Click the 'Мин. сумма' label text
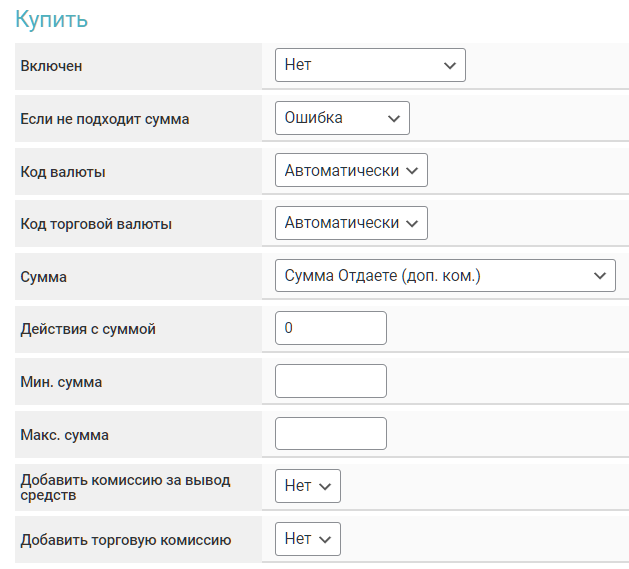This screenshot has height=569, width=629. pos(61,382)
